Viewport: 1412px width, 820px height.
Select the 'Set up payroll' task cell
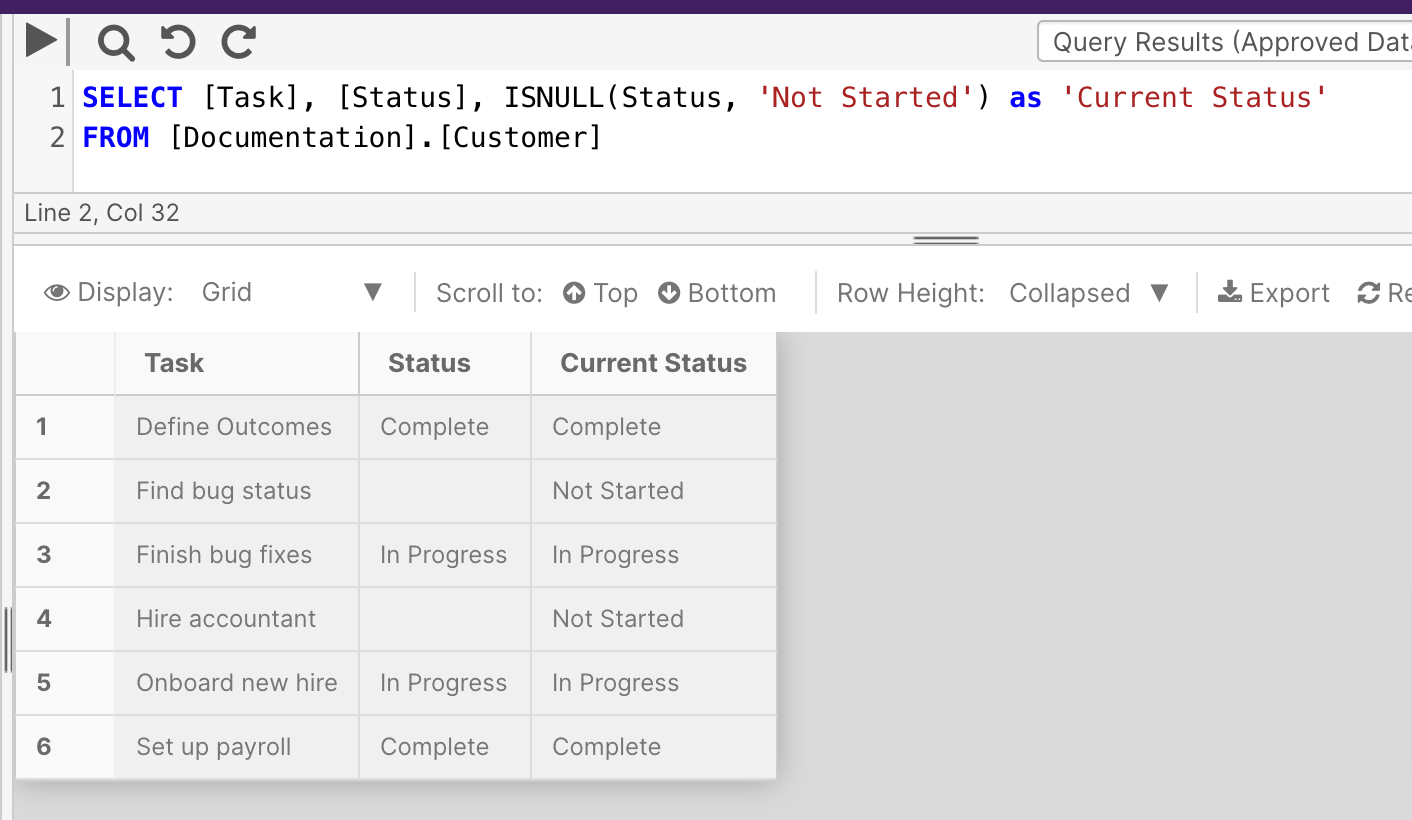tap(237, 747)
